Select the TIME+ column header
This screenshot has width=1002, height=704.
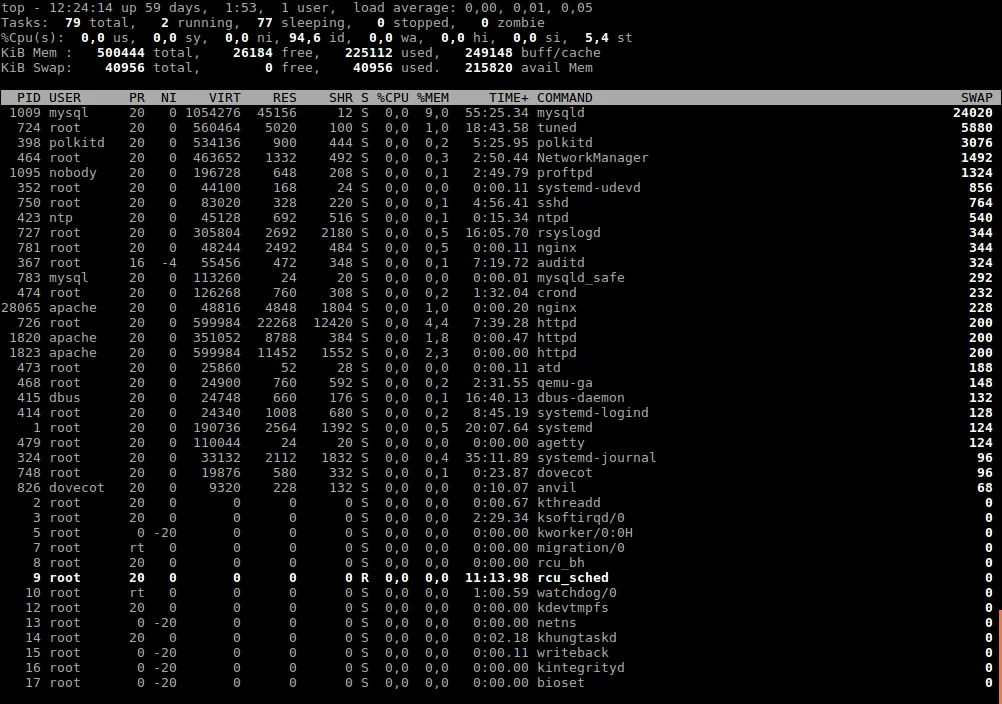click(x=508, y=98)
